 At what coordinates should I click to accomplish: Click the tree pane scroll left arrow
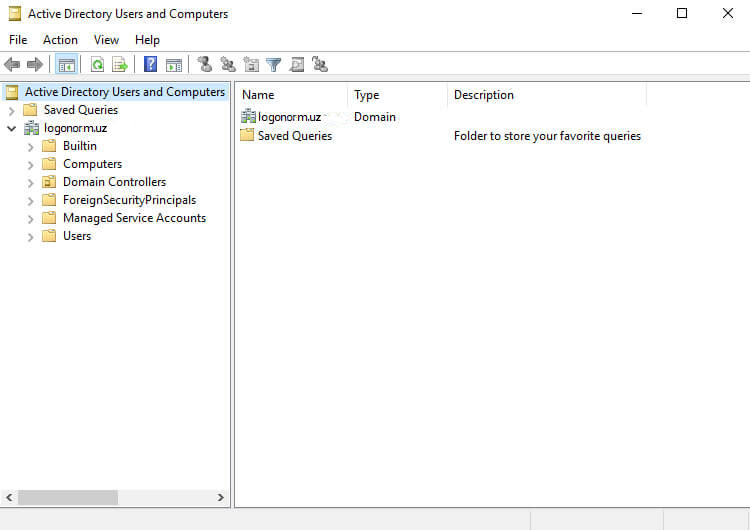point(9,497)
